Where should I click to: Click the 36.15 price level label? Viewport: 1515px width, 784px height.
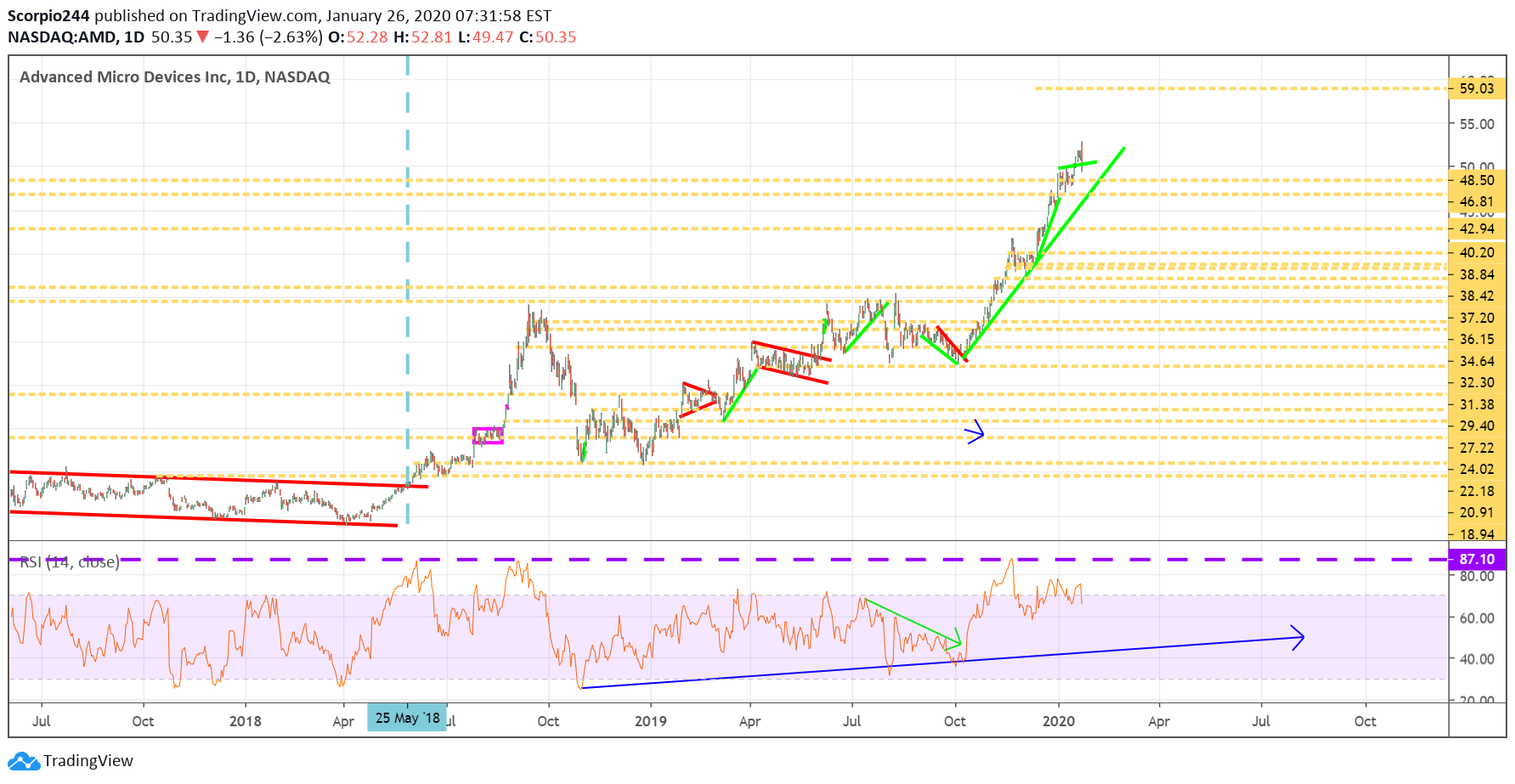click(1477, 339)
